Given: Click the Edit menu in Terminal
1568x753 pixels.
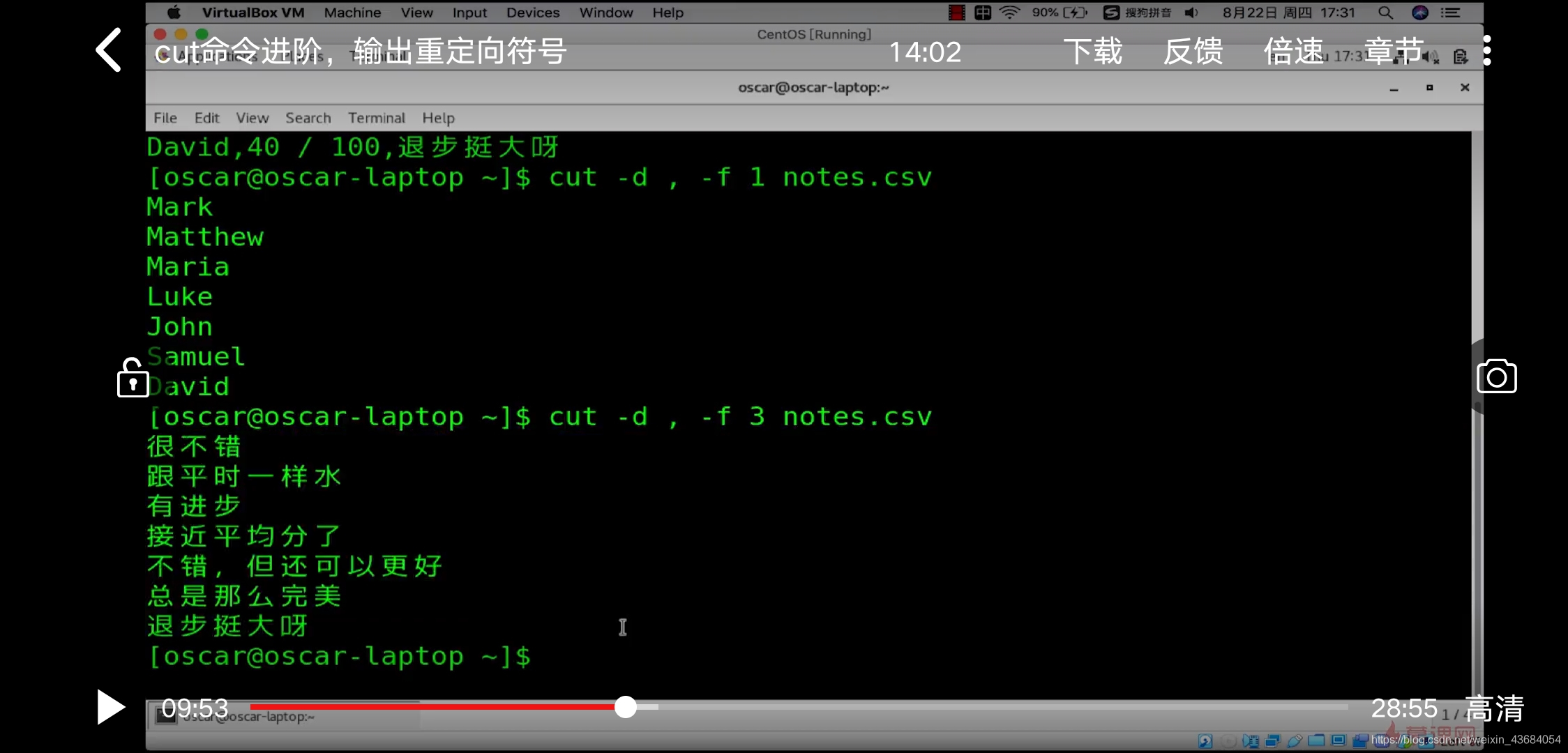Looking at the screenshot, I should coord(206,117).
